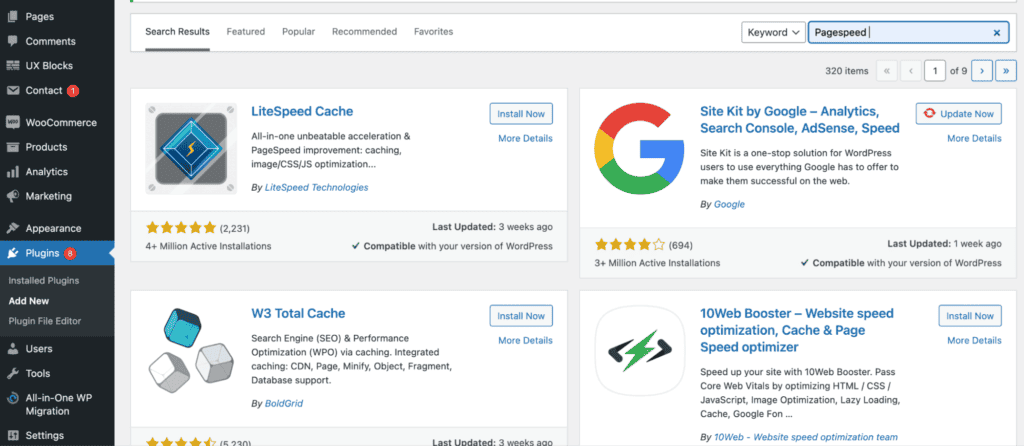The height and width of the screenshot is (446, 1024).
Task: Open More Details for 10Web Booster
Action: [x=974, y=340]
